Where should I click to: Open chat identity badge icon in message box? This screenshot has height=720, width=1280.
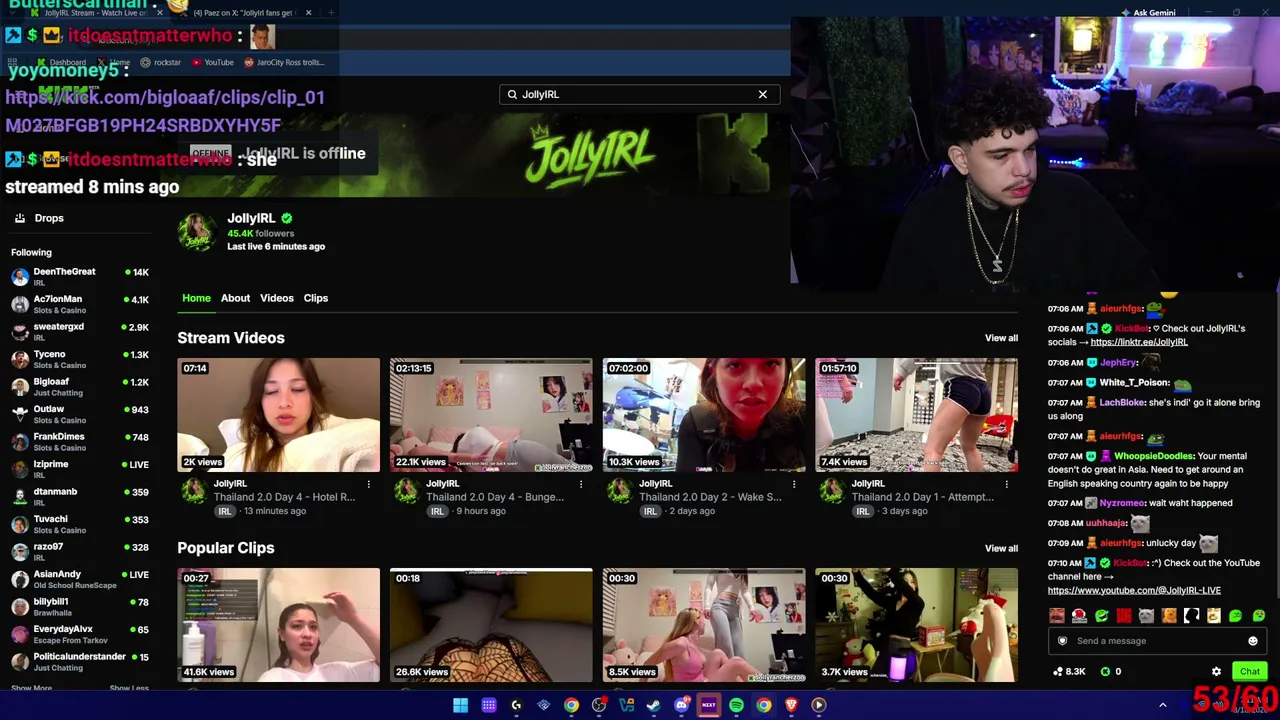coord(1062,641)
